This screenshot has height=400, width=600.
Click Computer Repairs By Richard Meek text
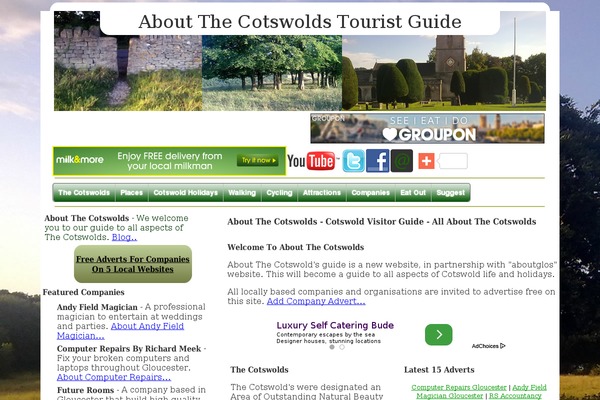point(129,349)
